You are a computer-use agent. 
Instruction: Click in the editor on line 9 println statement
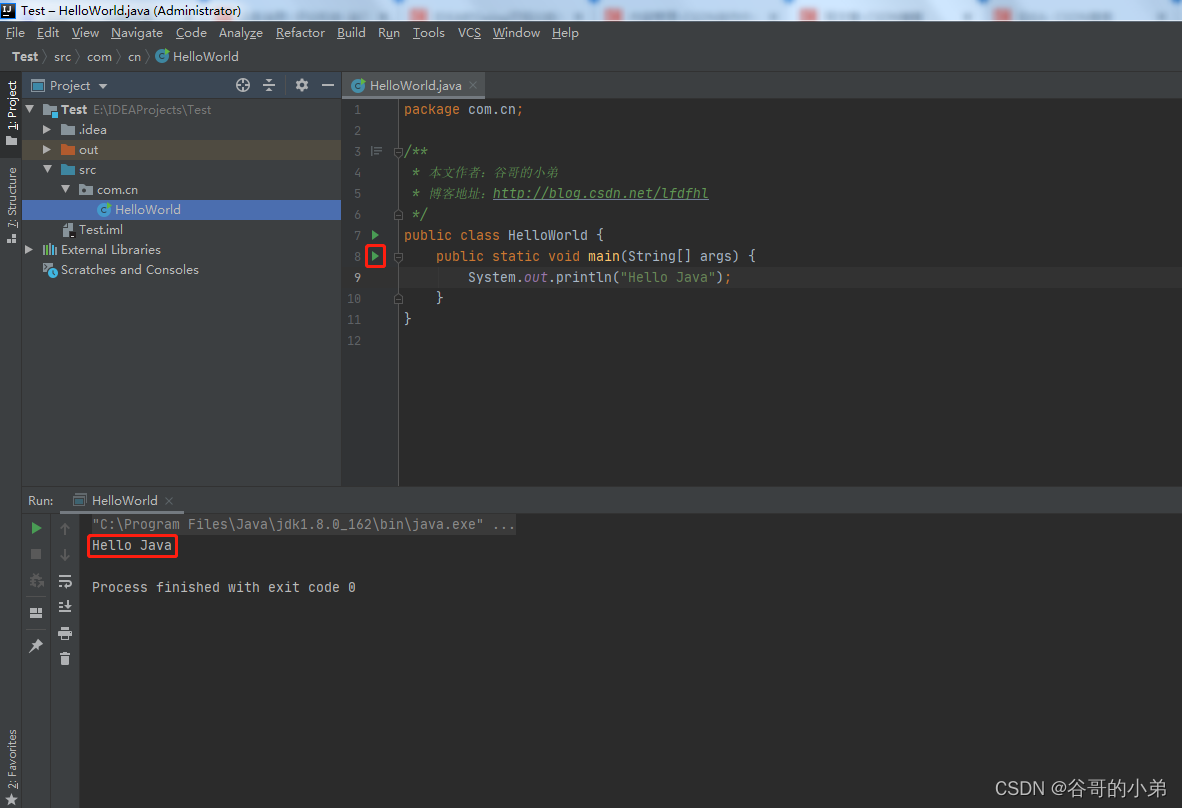599,277
